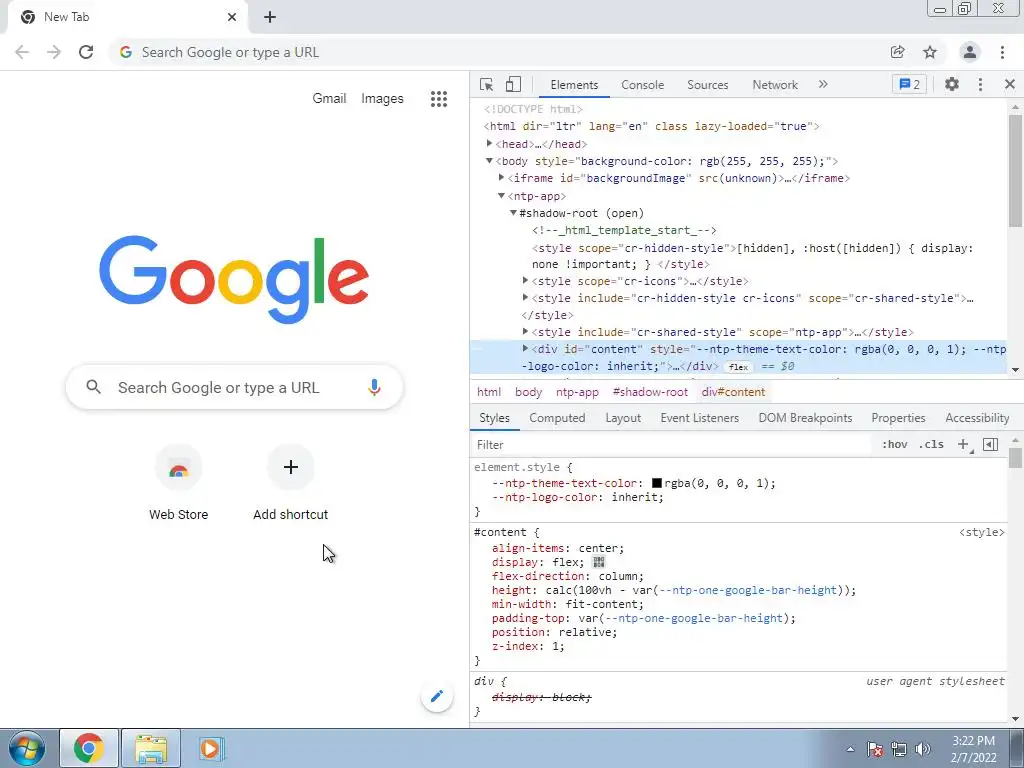Screen dimensions: 1024x768
Task: Expand the cr-icons style node
Action: coord(525,281)
